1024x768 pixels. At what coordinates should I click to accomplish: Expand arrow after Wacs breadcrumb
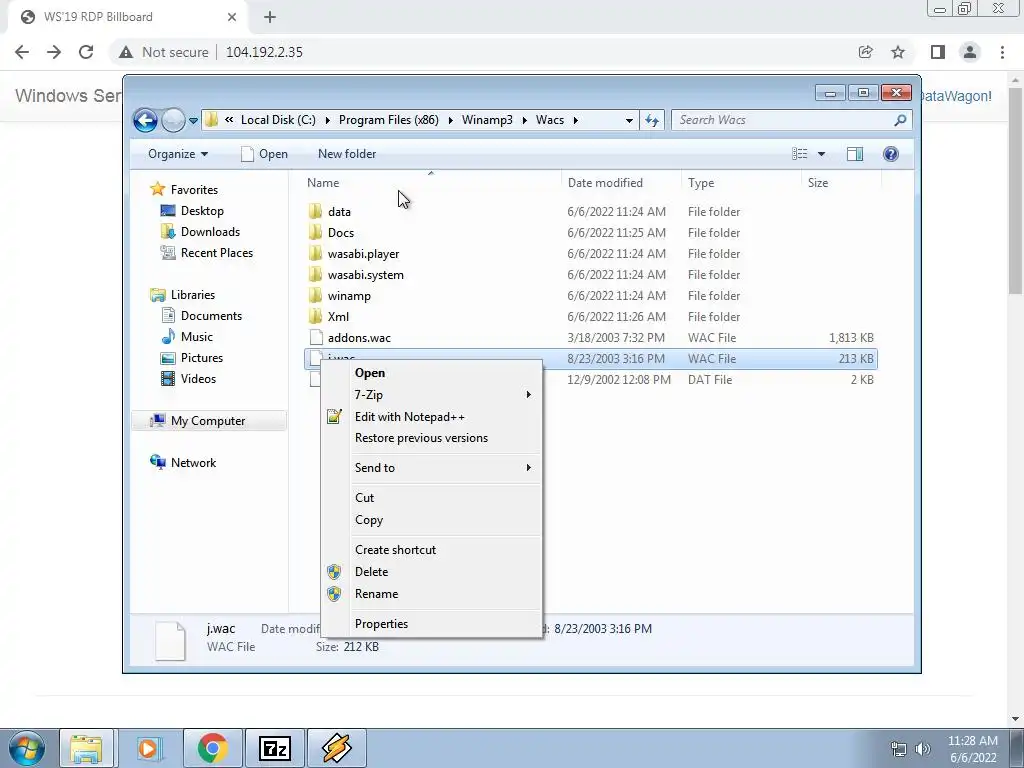pos(575,120)
